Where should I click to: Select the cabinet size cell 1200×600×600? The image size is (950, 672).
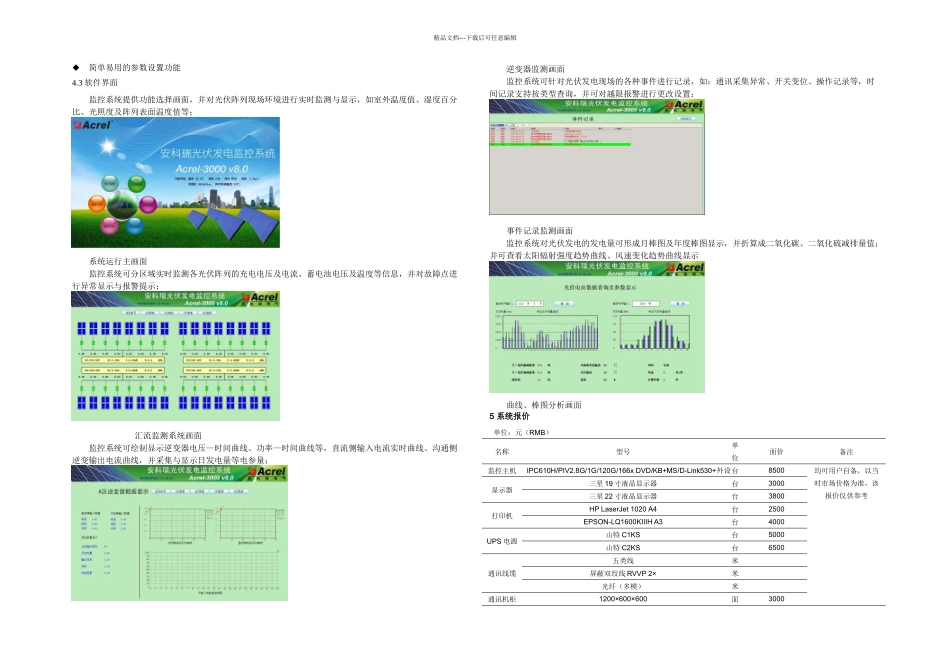click(x=623, y=599)
